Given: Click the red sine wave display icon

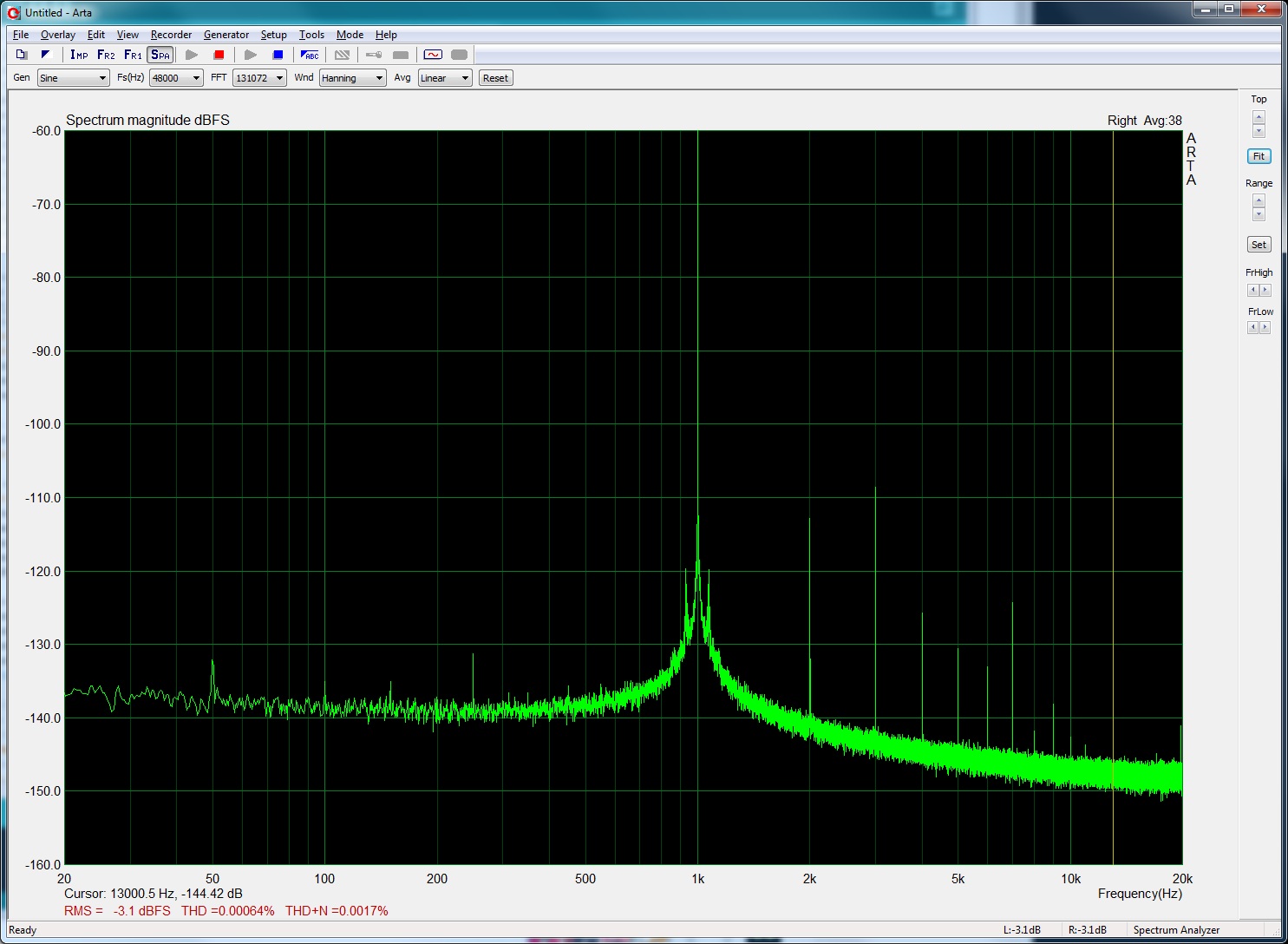Looking at the screenshot, I should pyautogui.click(x=433, y=55).
